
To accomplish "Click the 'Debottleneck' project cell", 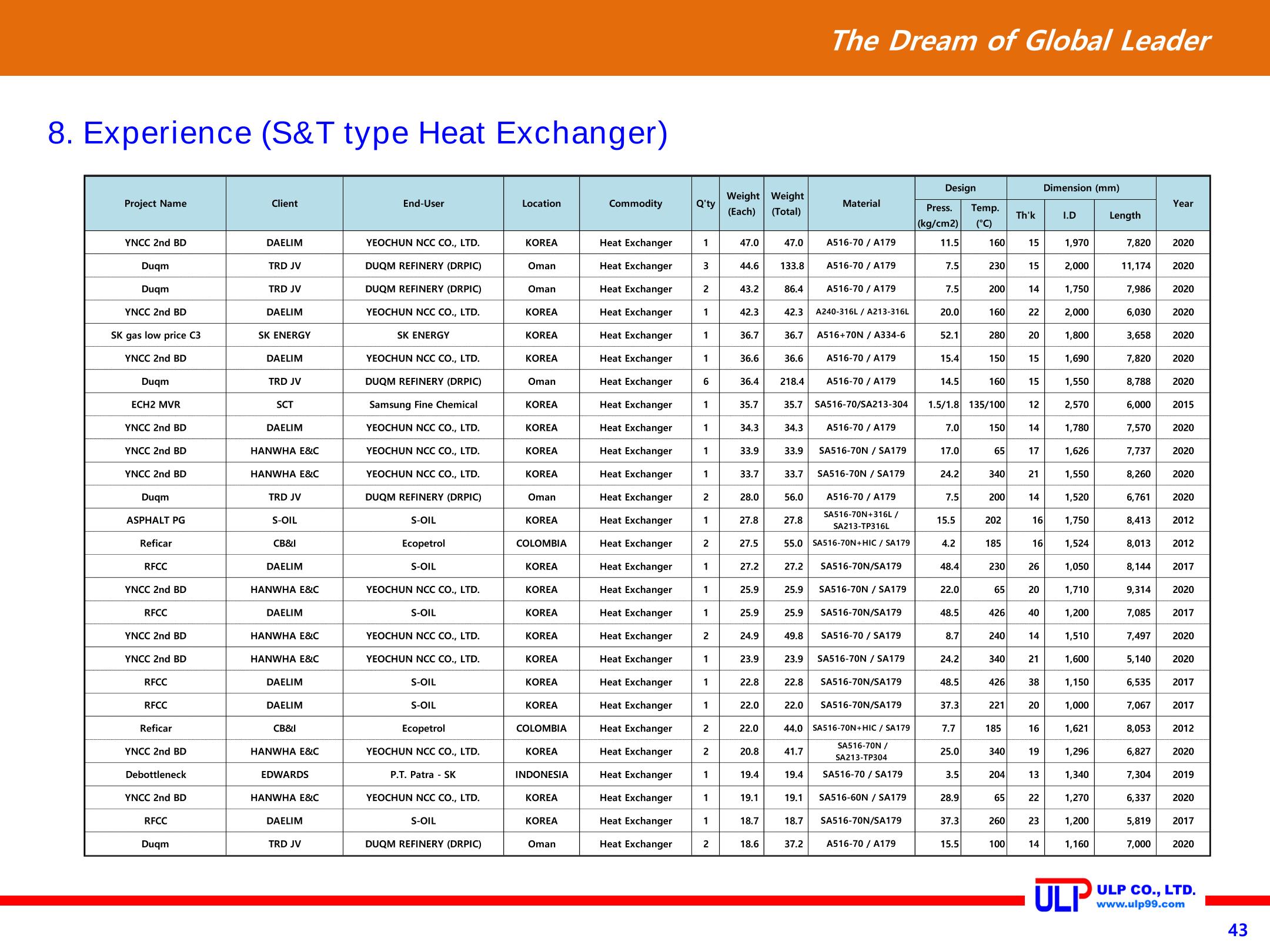I will point(155,775).
